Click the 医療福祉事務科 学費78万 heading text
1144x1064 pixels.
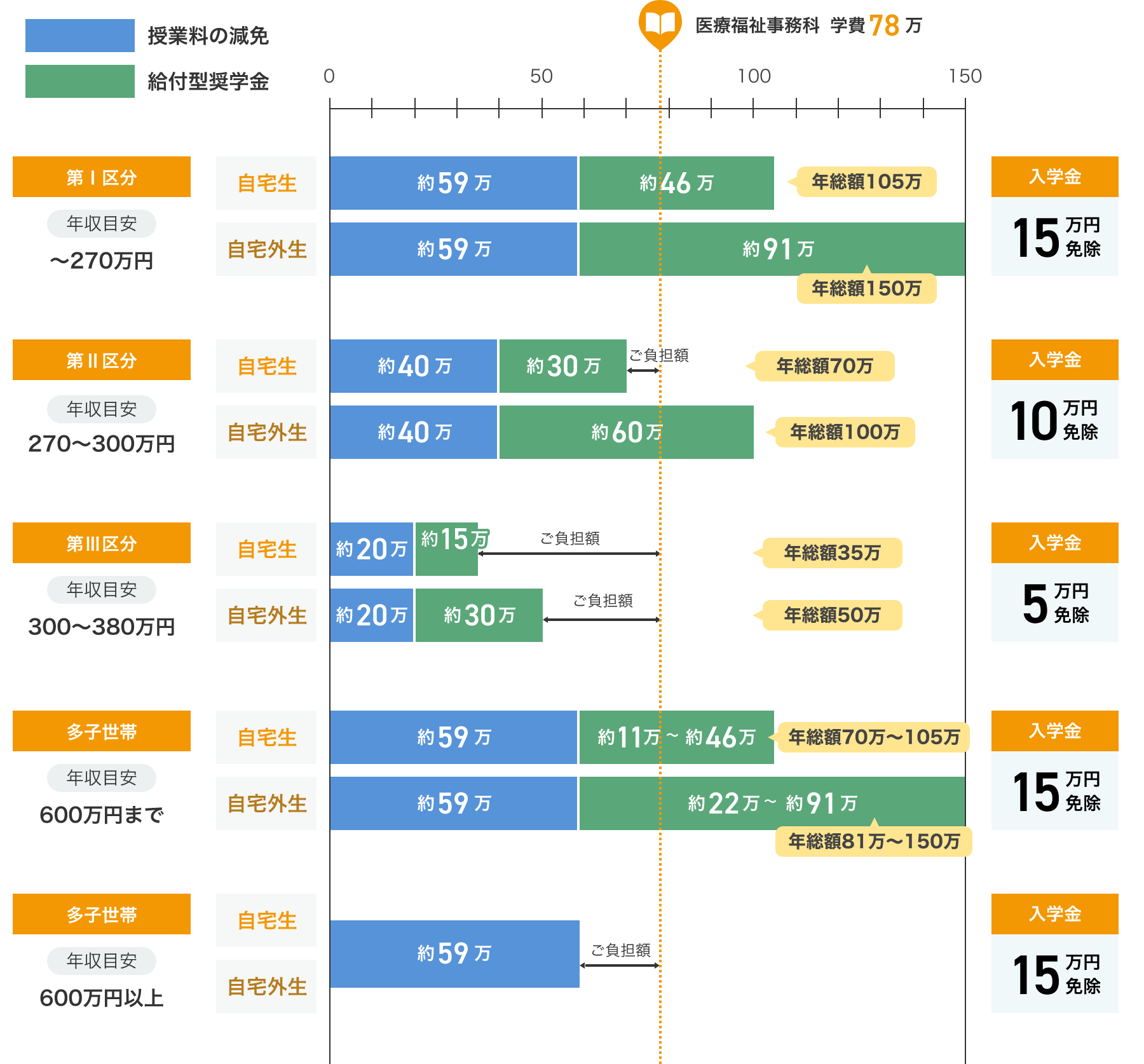coord(808,25)
